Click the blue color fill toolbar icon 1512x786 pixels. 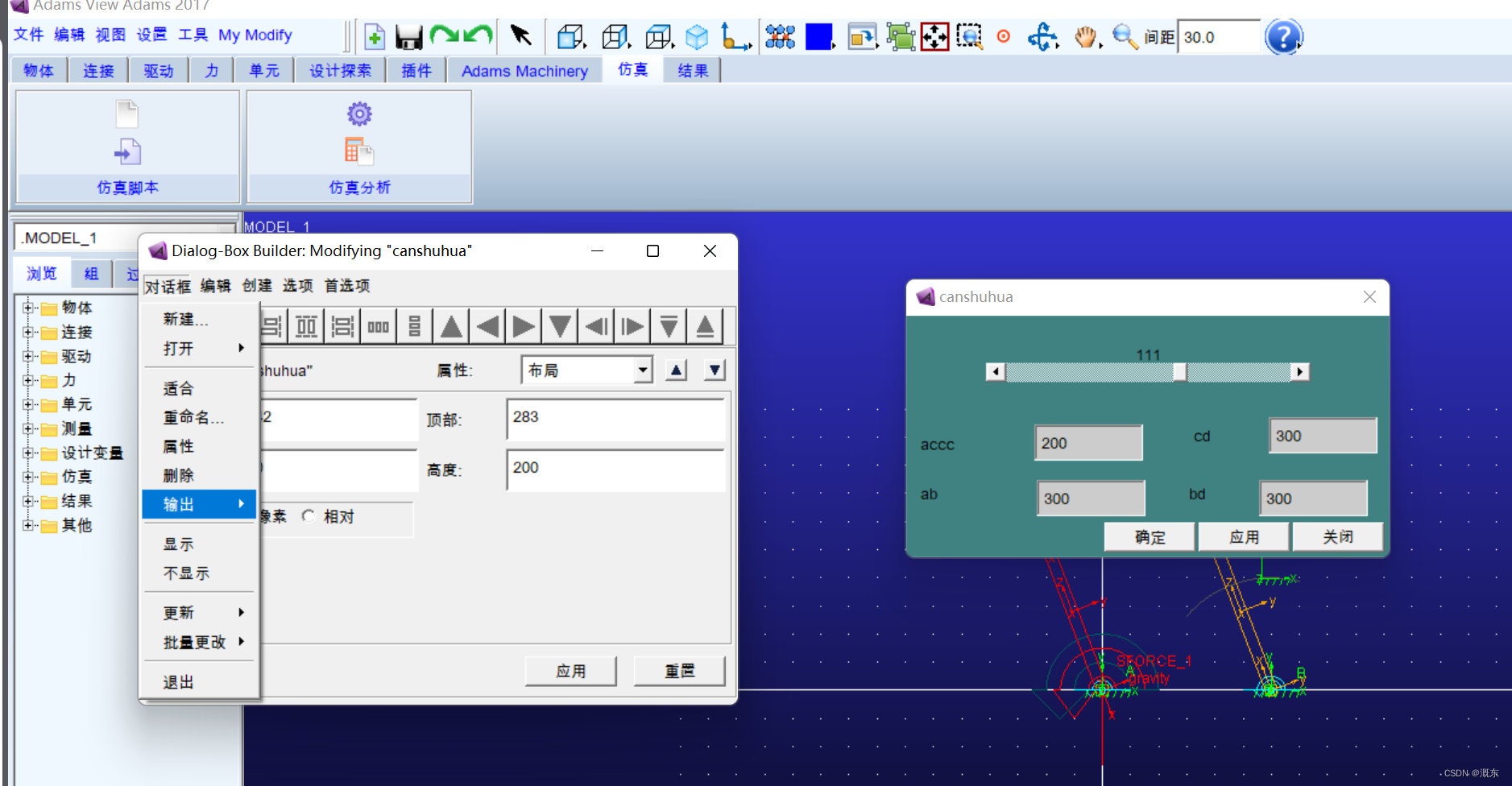pos(819,36)
